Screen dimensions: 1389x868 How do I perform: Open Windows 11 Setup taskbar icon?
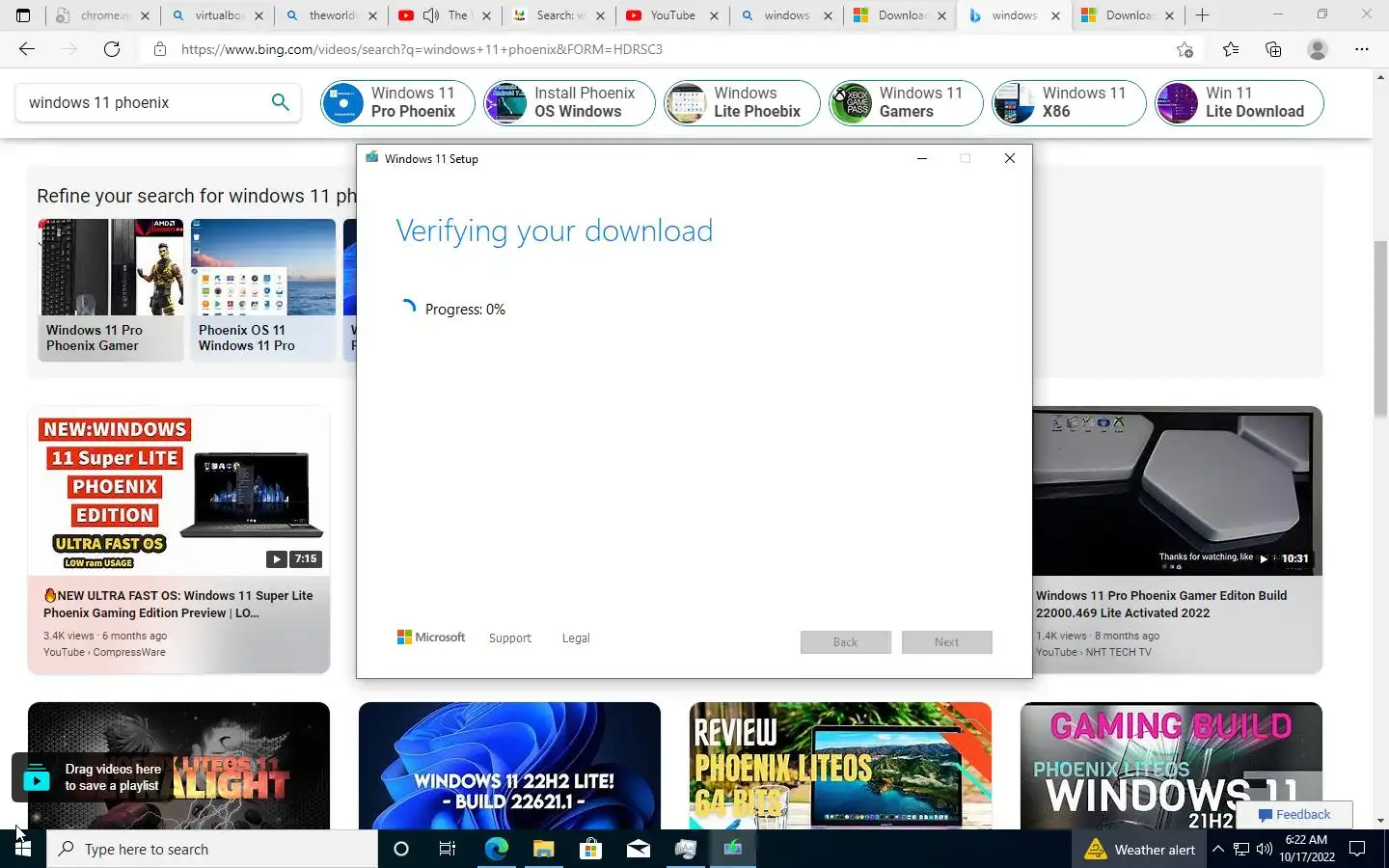pyautogui.click(x=733, y=849)
